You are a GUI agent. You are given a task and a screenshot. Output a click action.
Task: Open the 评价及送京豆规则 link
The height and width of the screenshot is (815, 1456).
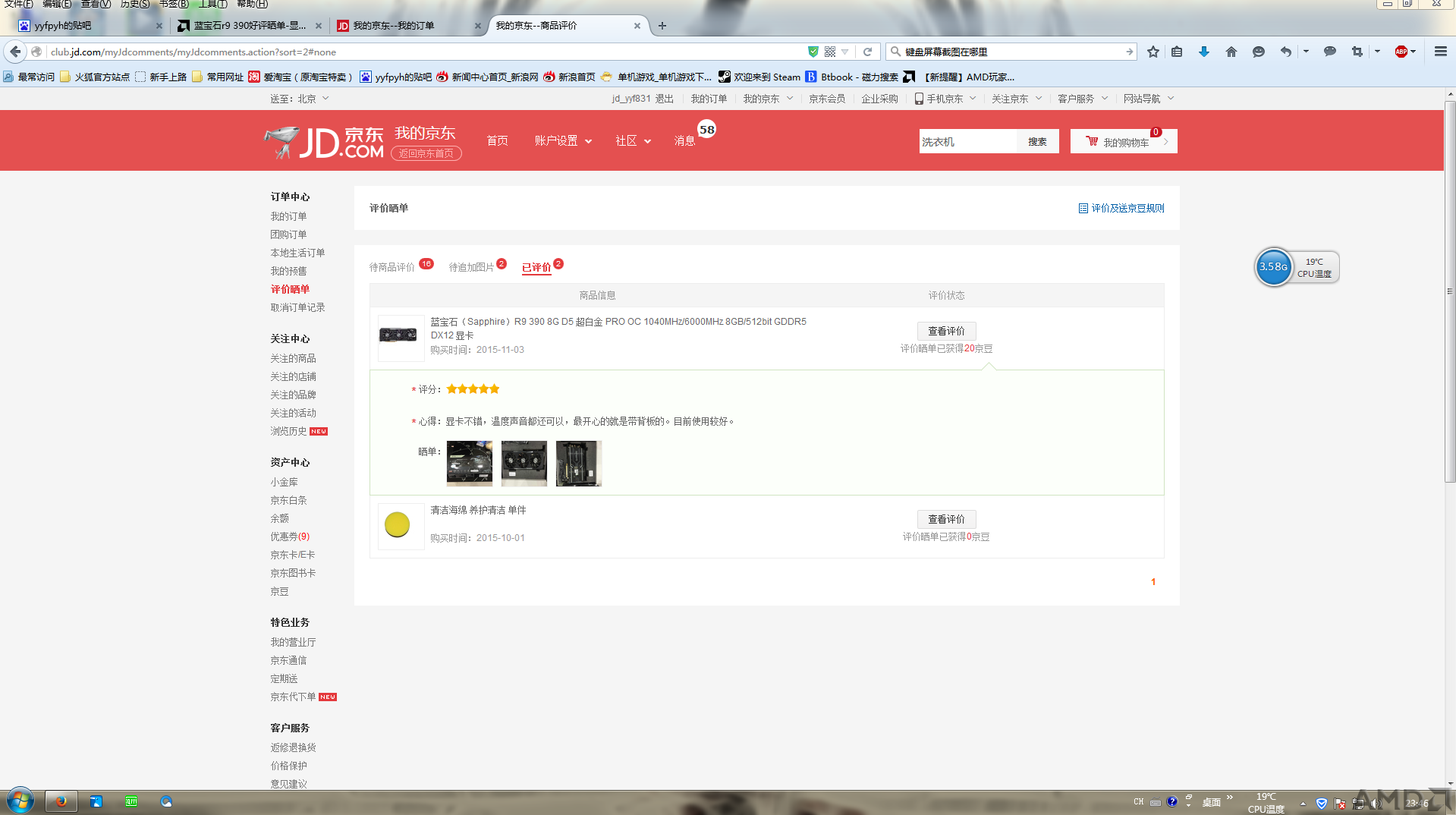pos(1121,208)
